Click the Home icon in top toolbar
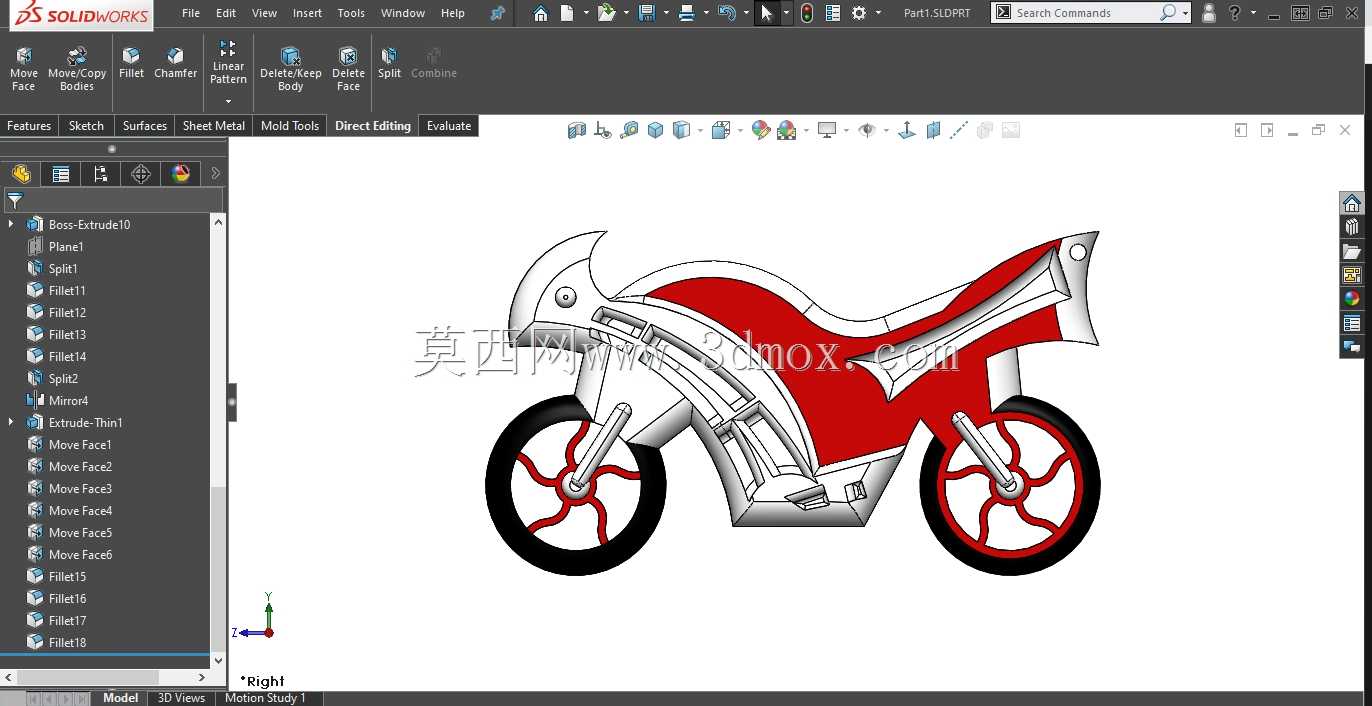Viewport: 1372px width, 706px height. click(x=540, y=13)
